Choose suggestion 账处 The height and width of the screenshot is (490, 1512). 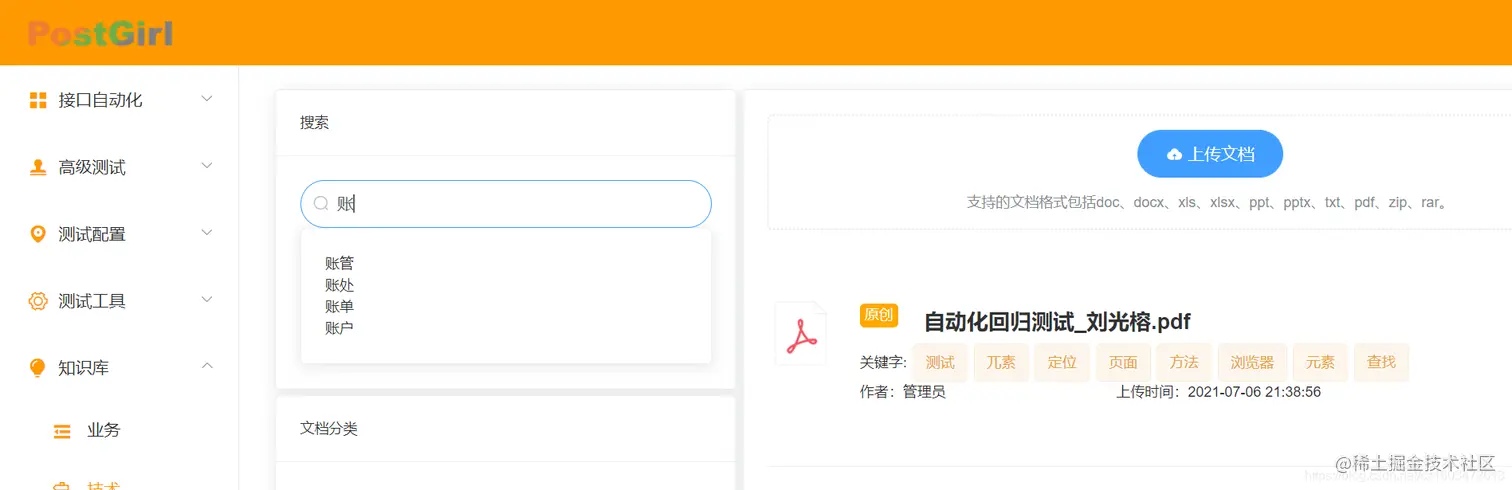click(x=339, y=285)
